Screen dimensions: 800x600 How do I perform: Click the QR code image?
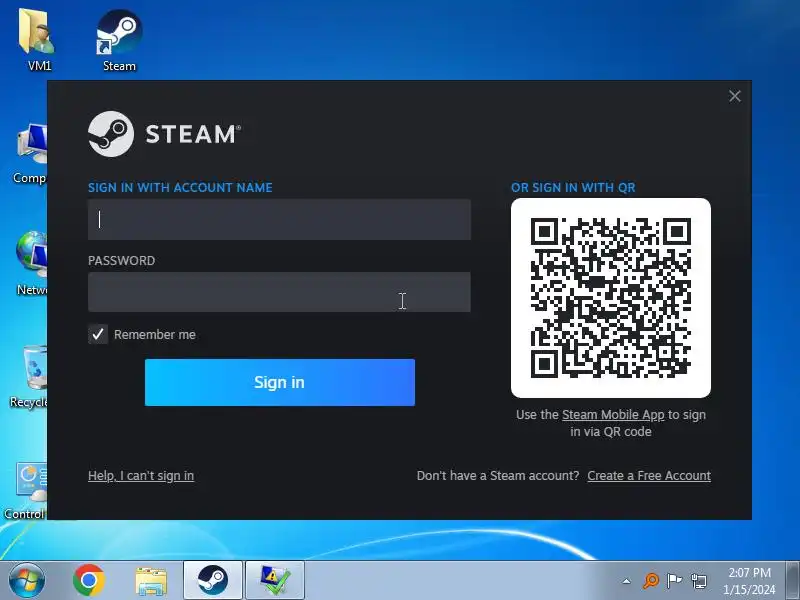[611, 298]
